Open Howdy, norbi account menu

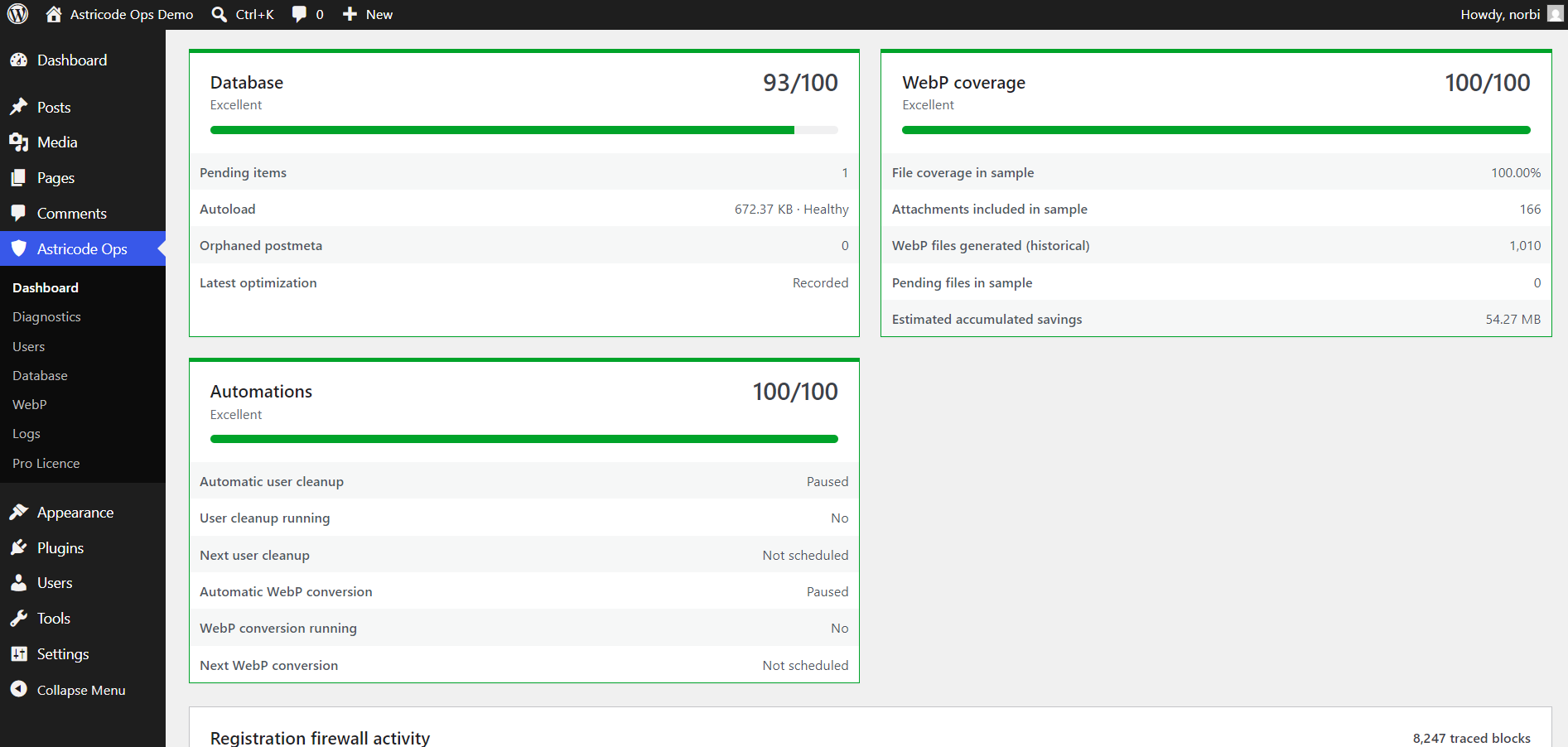(1500, 14)
